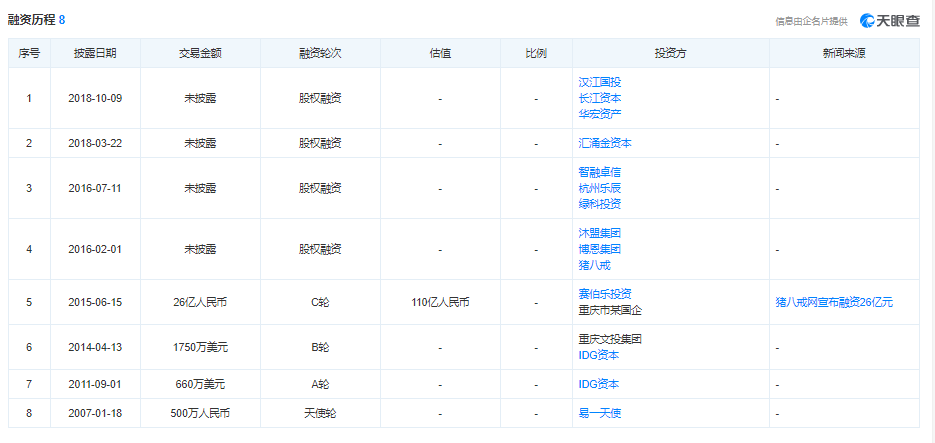
Task: Click the C轮 round cell
Action: (320, 302)
